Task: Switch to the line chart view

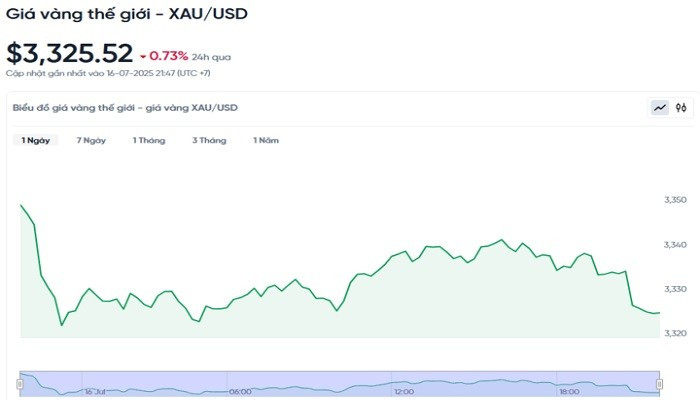Action: [660, 108]
